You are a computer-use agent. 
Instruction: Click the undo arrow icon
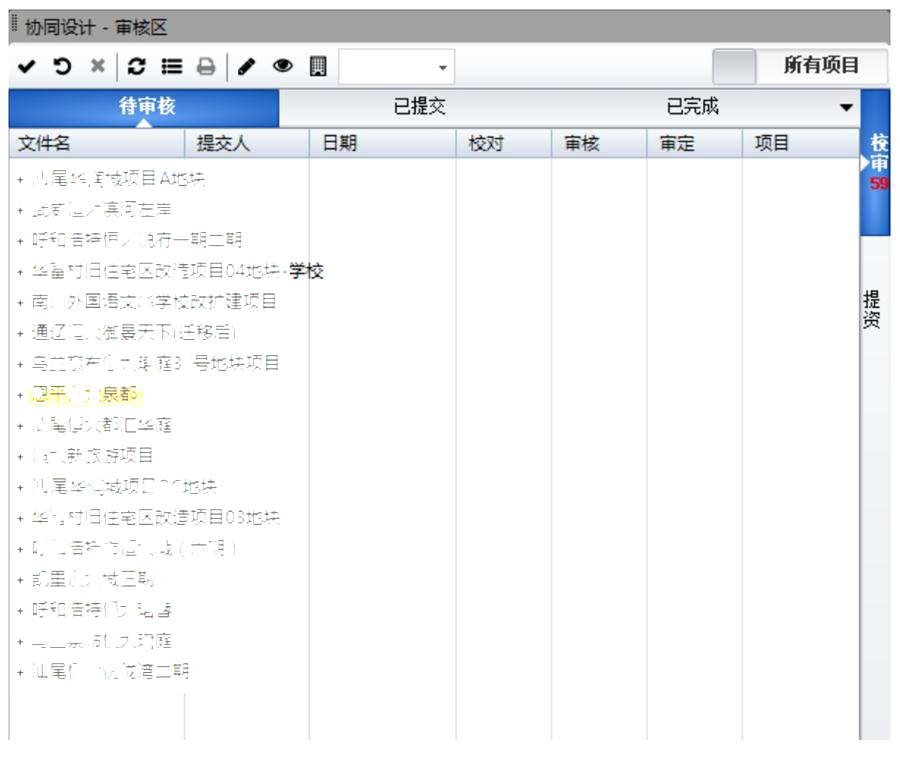click(x=62, y=66)
